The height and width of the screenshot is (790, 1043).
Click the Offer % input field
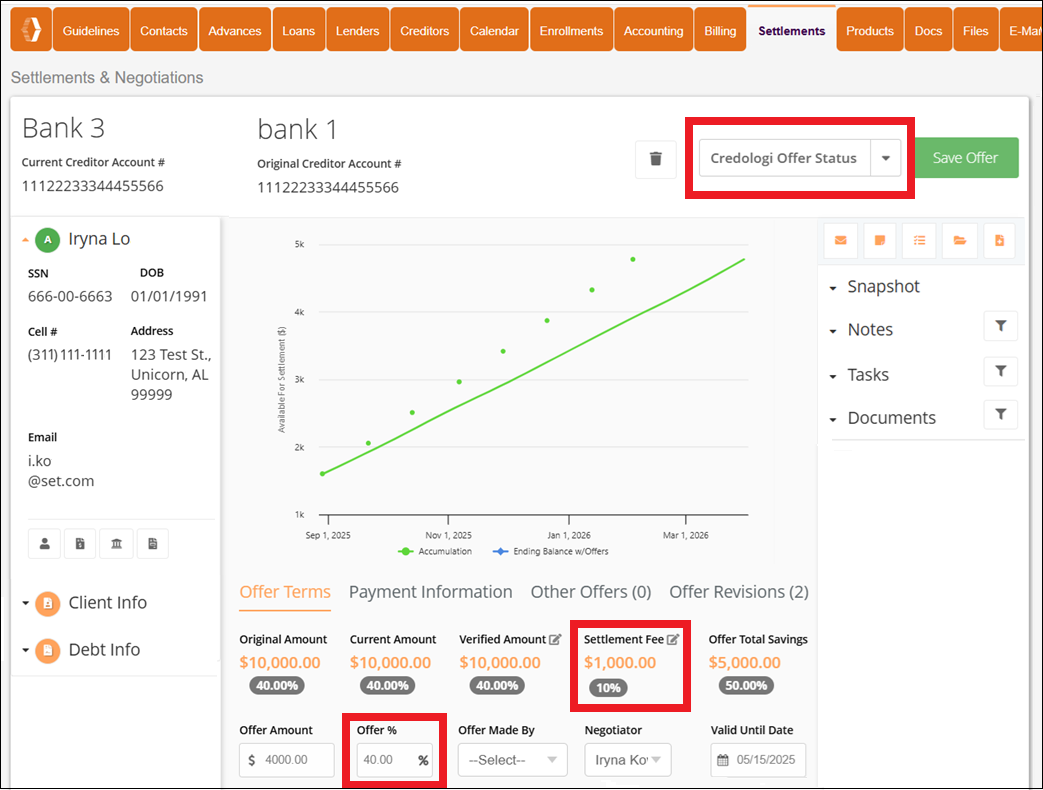point(394,759)
